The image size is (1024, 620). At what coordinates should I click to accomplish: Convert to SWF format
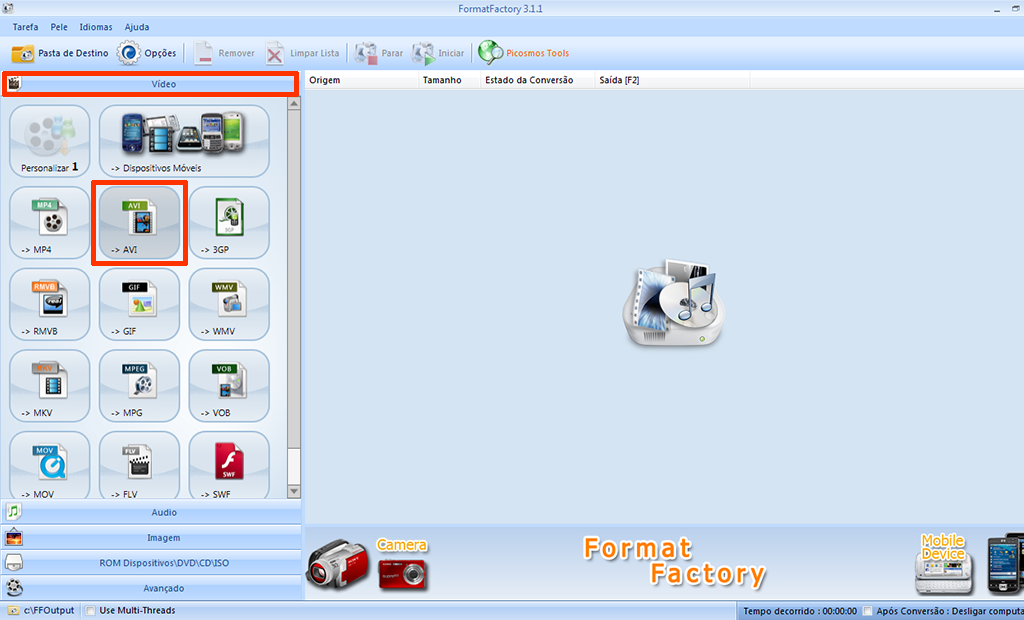(229, 465)
